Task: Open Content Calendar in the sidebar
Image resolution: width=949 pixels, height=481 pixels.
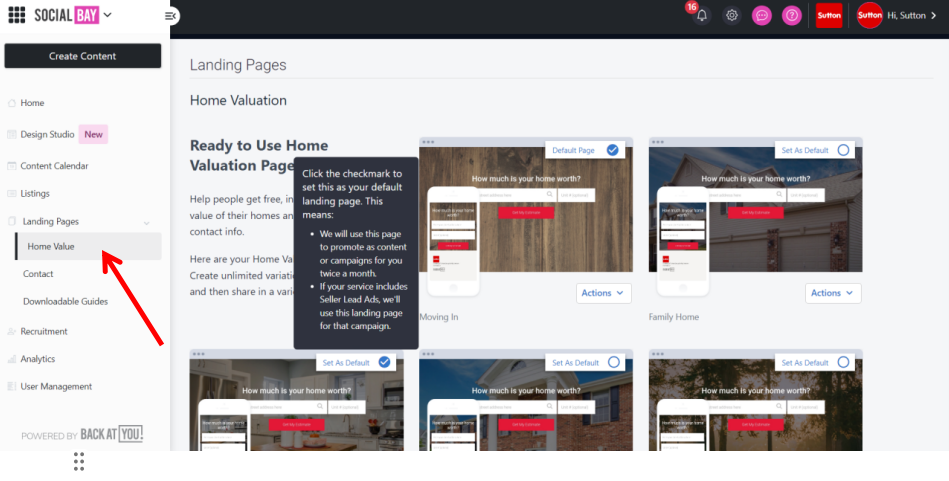Action: [54, 166]
